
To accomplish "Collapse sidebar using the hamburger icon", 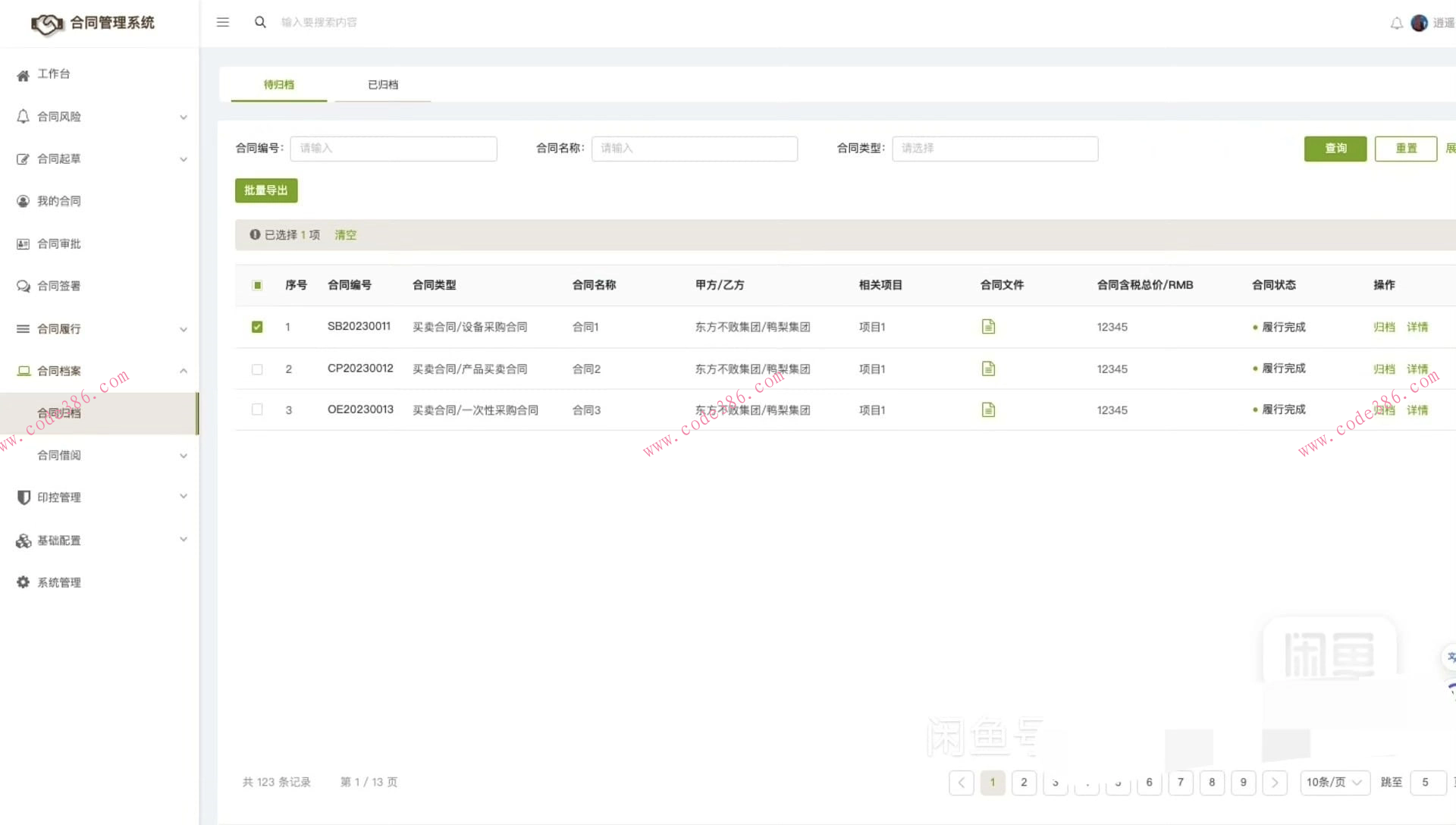I will click(x=222, y=22).
